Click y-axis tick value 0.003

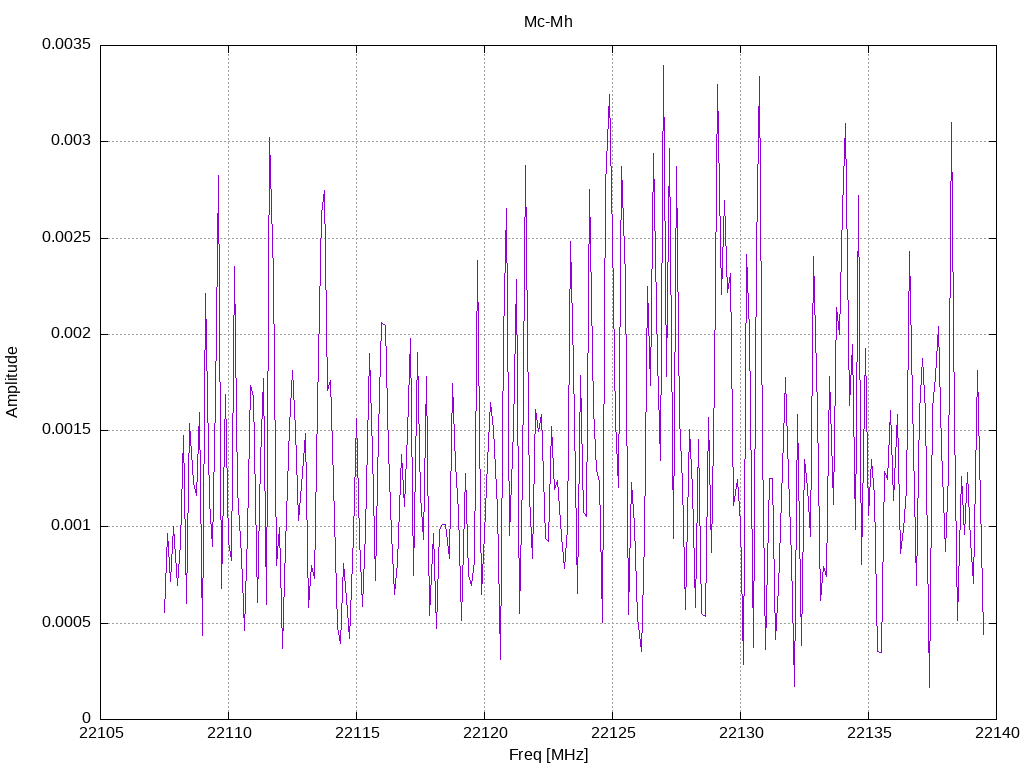[71, 141]
